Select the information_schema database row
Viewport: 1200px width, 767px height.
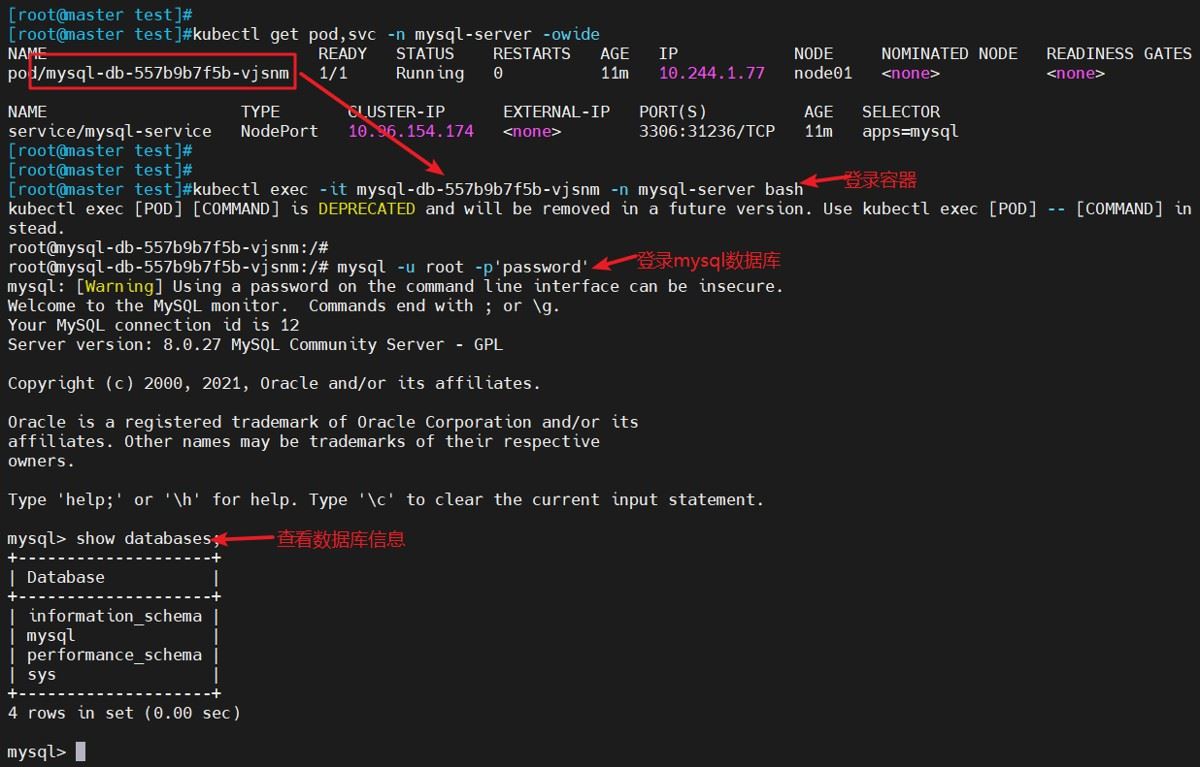tap(114, 616)
